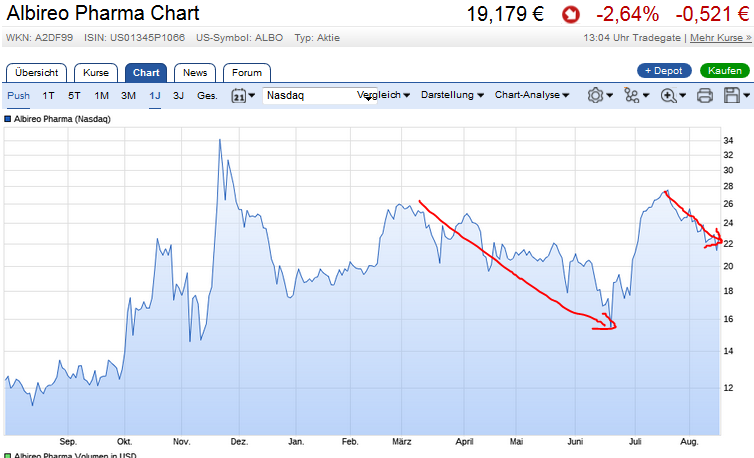Click the 13:04 Uhr Tradegate text

click(632, 38)
